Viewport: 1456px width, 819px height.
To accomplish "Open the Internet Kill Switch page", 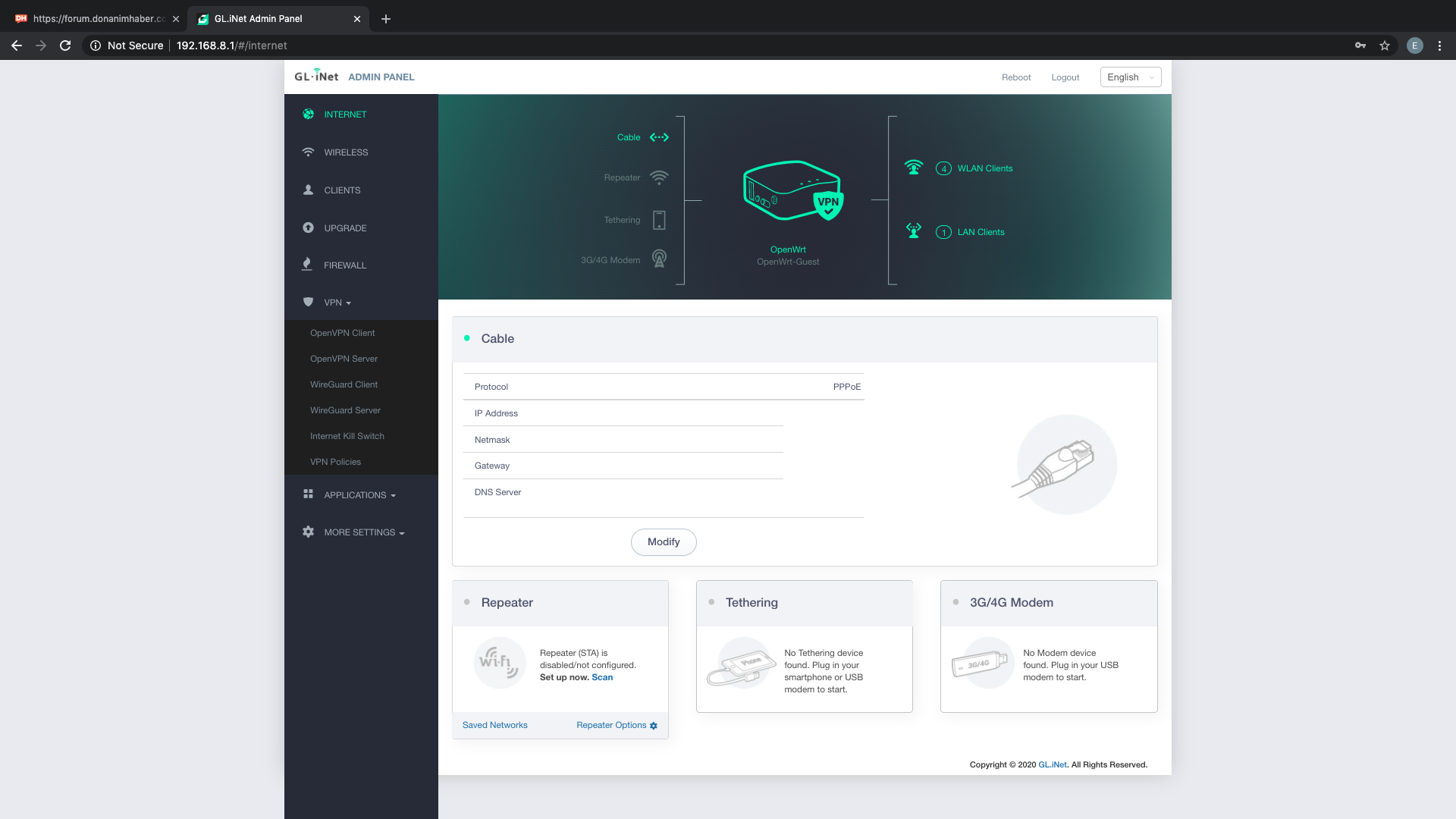I will tap(347, 436).
